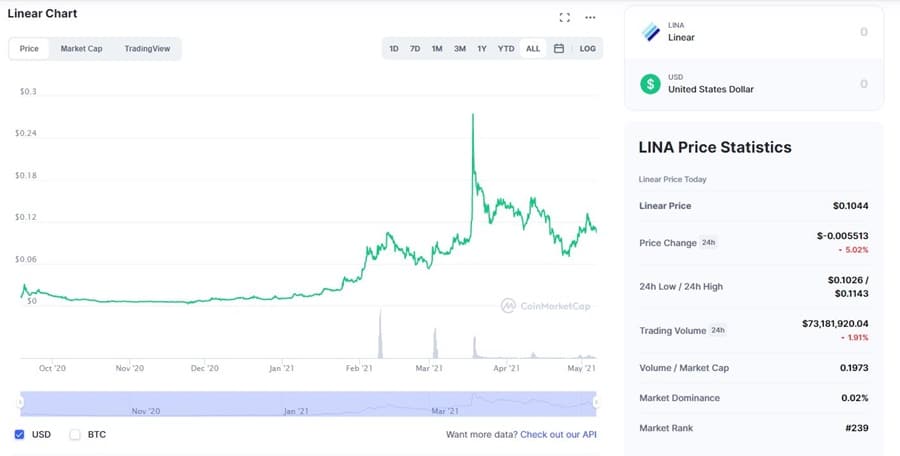Click the left handle of range selector

click(x=20, y=402)
